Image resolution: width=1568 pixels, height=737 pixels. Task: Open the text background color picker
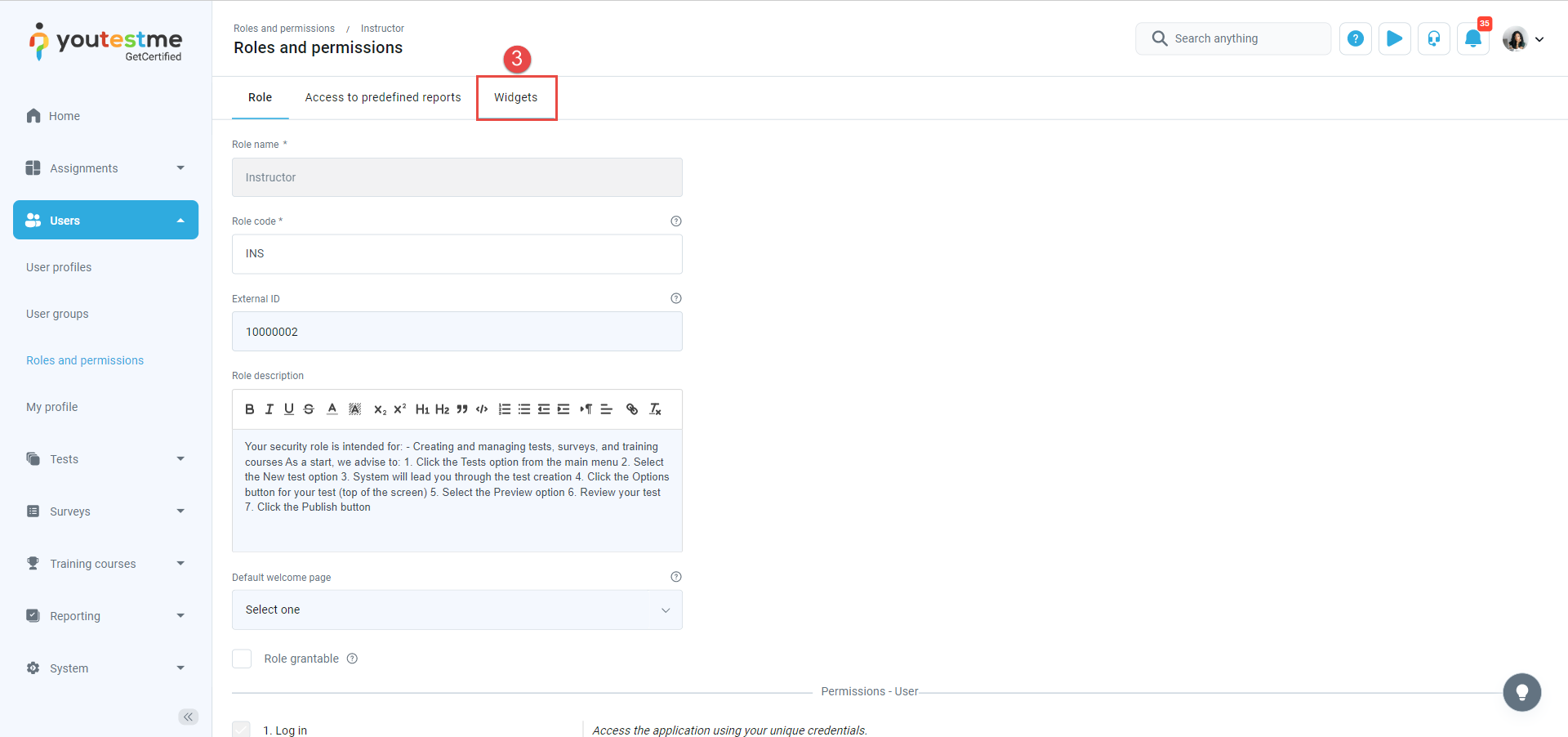tap(355, 409)
